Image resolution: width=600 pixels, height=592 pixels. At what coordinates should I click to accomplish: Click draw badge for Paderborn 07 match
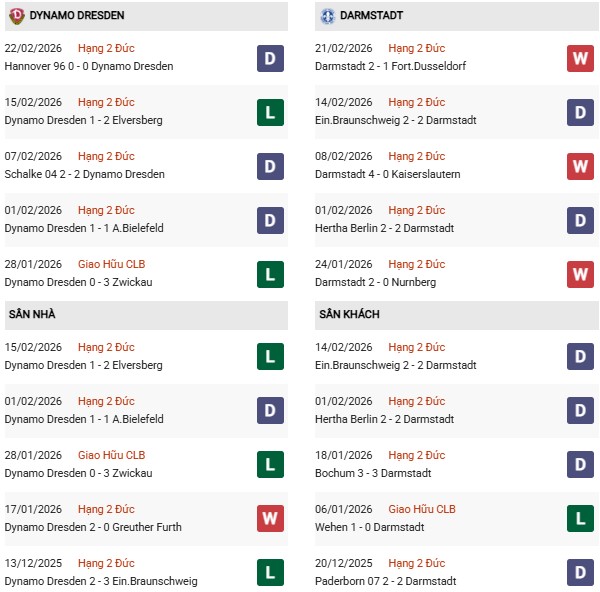coord(581,573)
